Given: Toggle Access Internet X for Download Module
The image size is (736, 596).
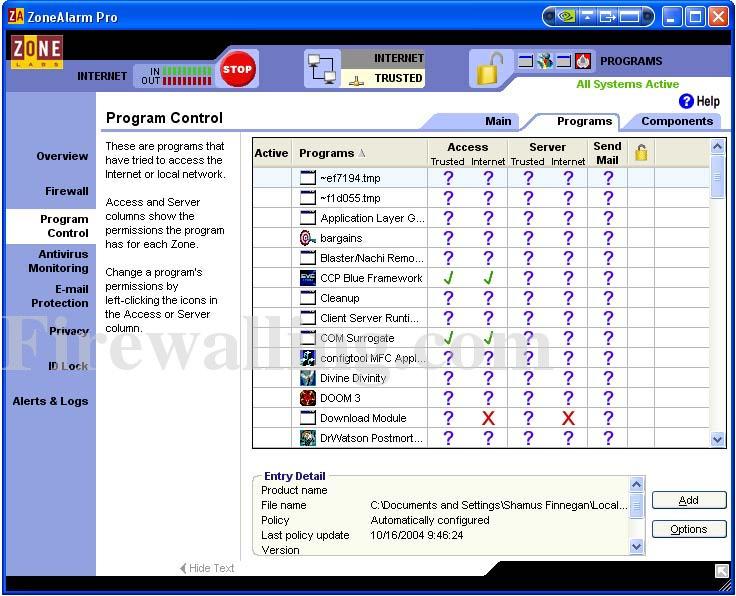Looking at the screenshot, I should click(x=488, y=418).
